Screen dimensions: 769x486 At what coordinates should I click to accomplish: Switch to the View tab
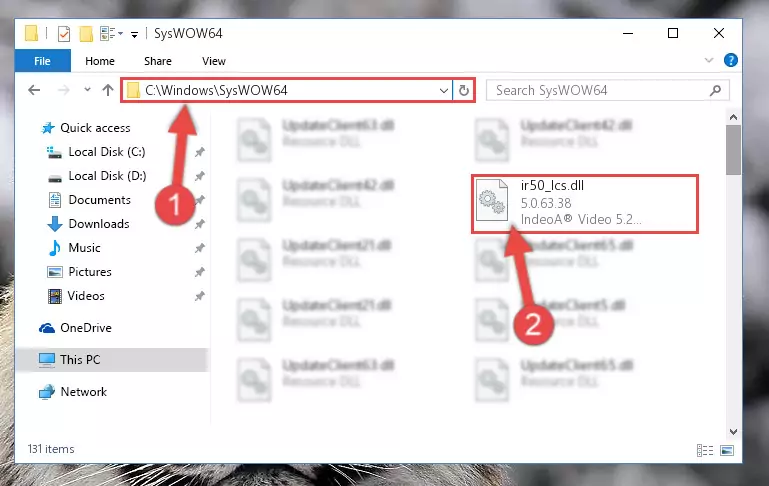pos(214,61)
